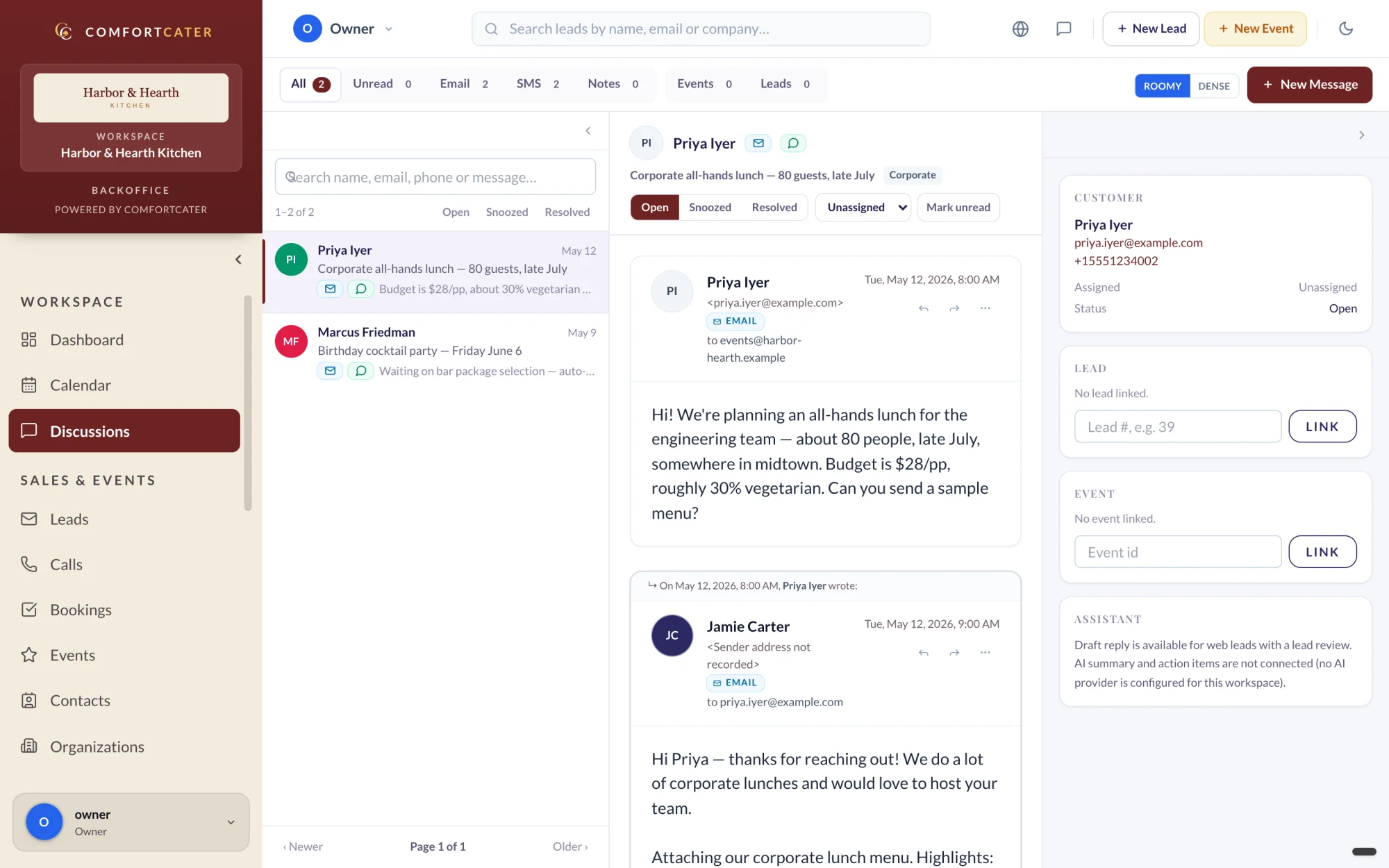The width and height of the screenshot is (1389, 868).
Task: Click the Lead # input field
Action: click(1177, 426)
